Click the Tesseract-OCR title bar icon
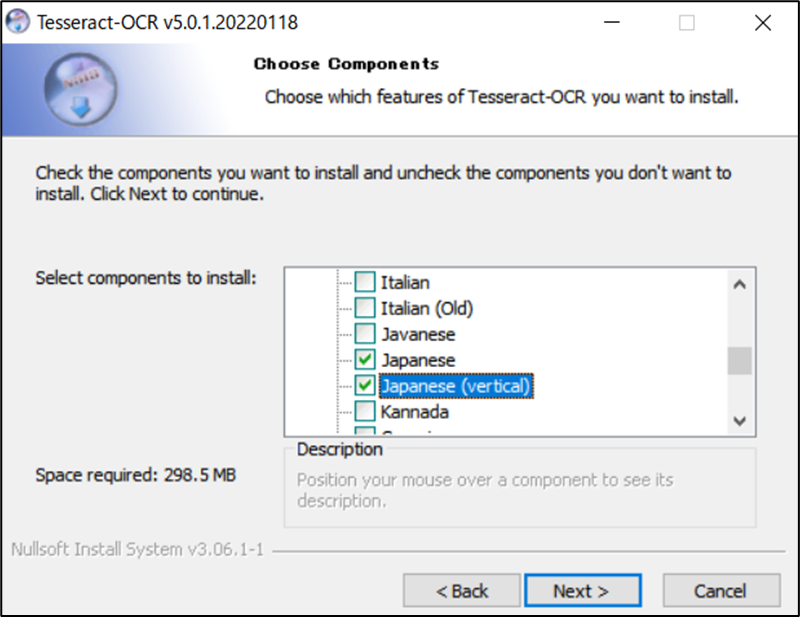The height and width of the screenshot is (617, 800). (17, 22)
